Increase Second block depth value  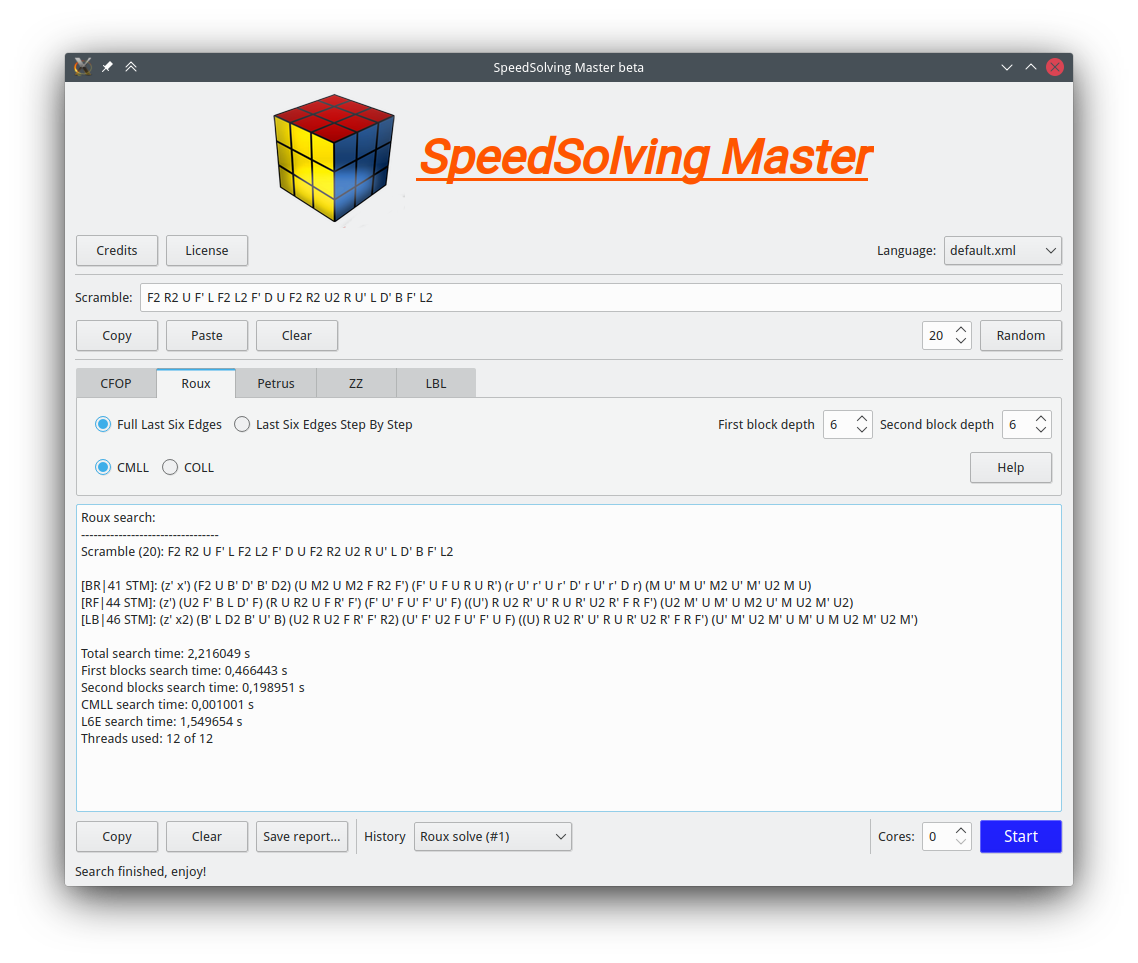[x=1041, y=418]
